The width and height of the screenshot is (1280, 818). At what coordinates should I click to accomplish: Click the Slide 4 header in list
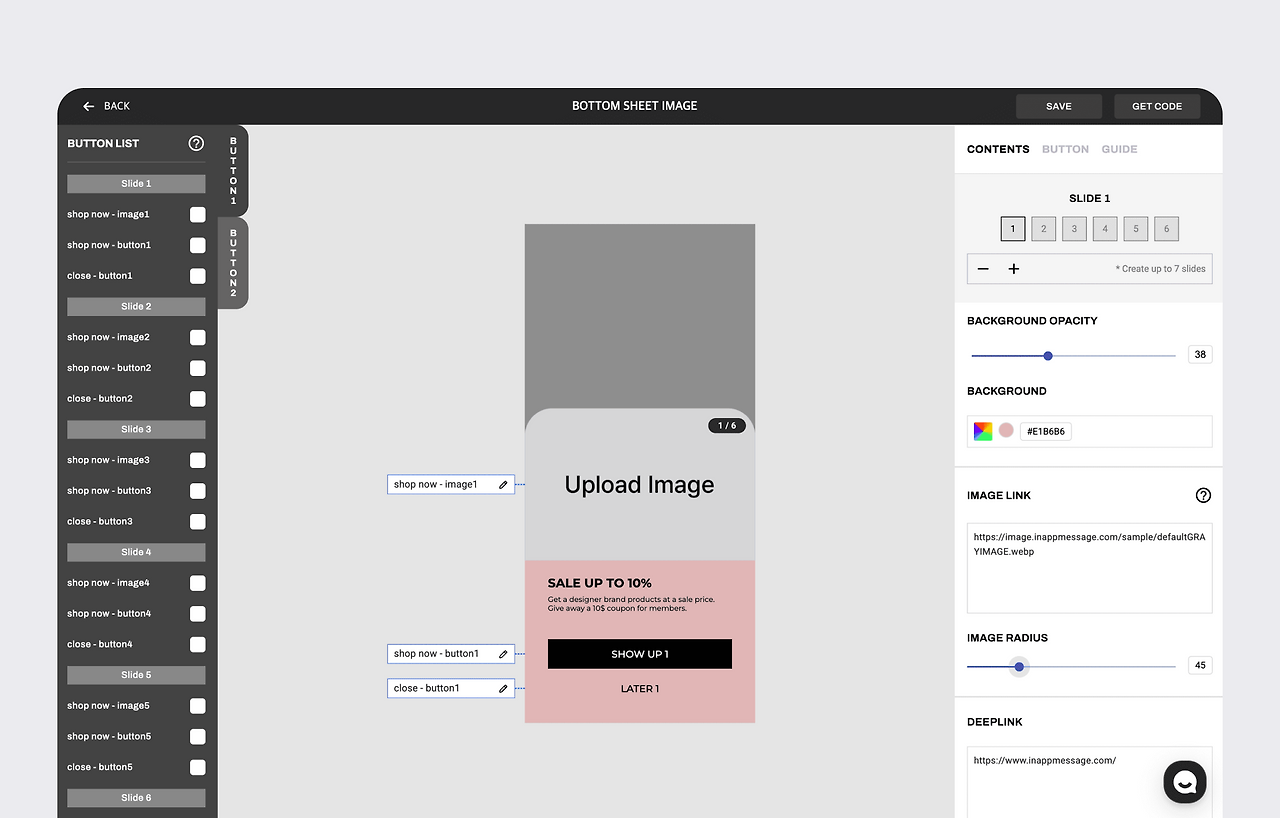pyautogui.click(x=136, y=552)
